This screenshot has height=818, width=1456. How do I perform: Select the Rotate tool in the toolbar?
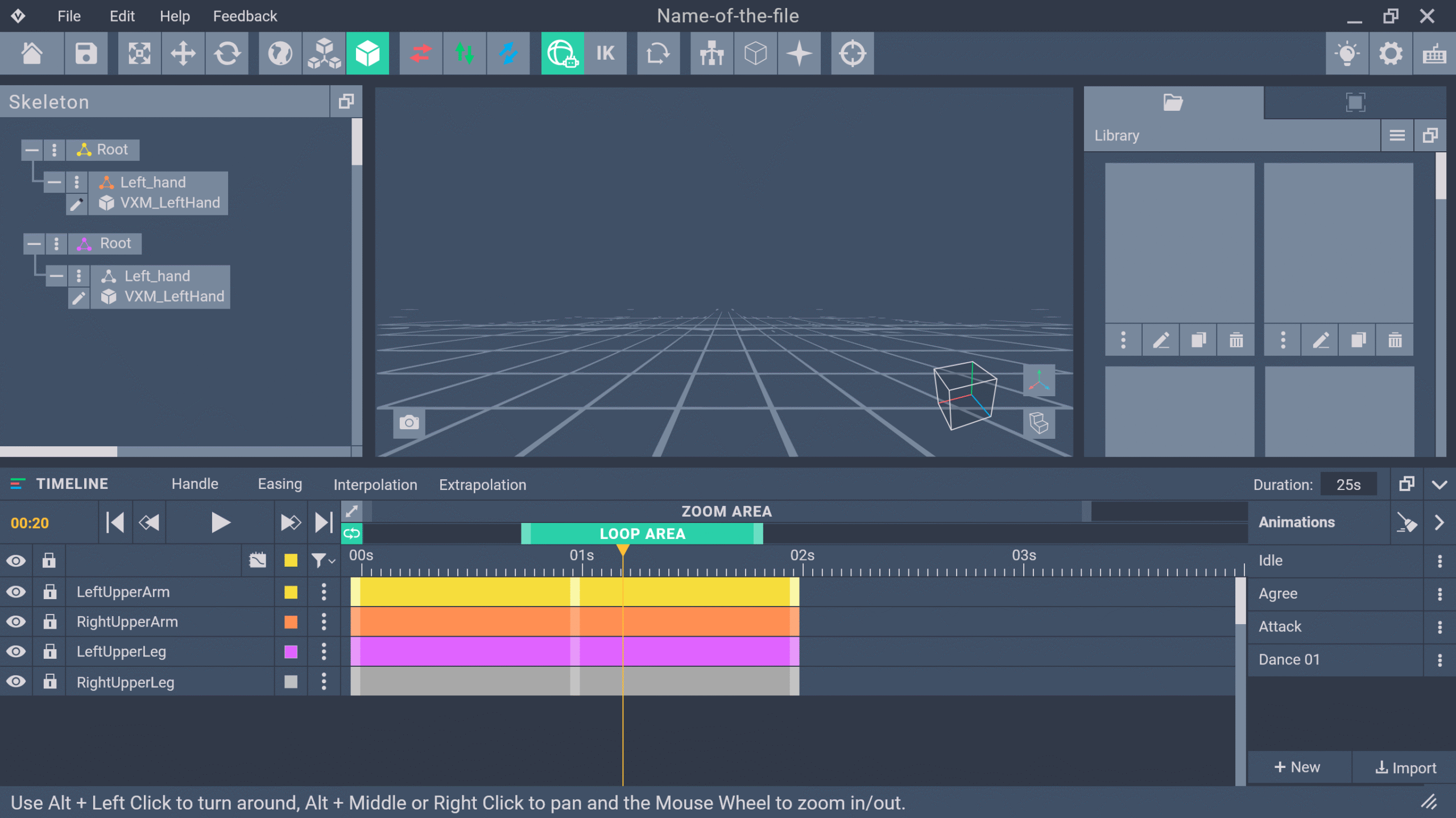[227, 53]
